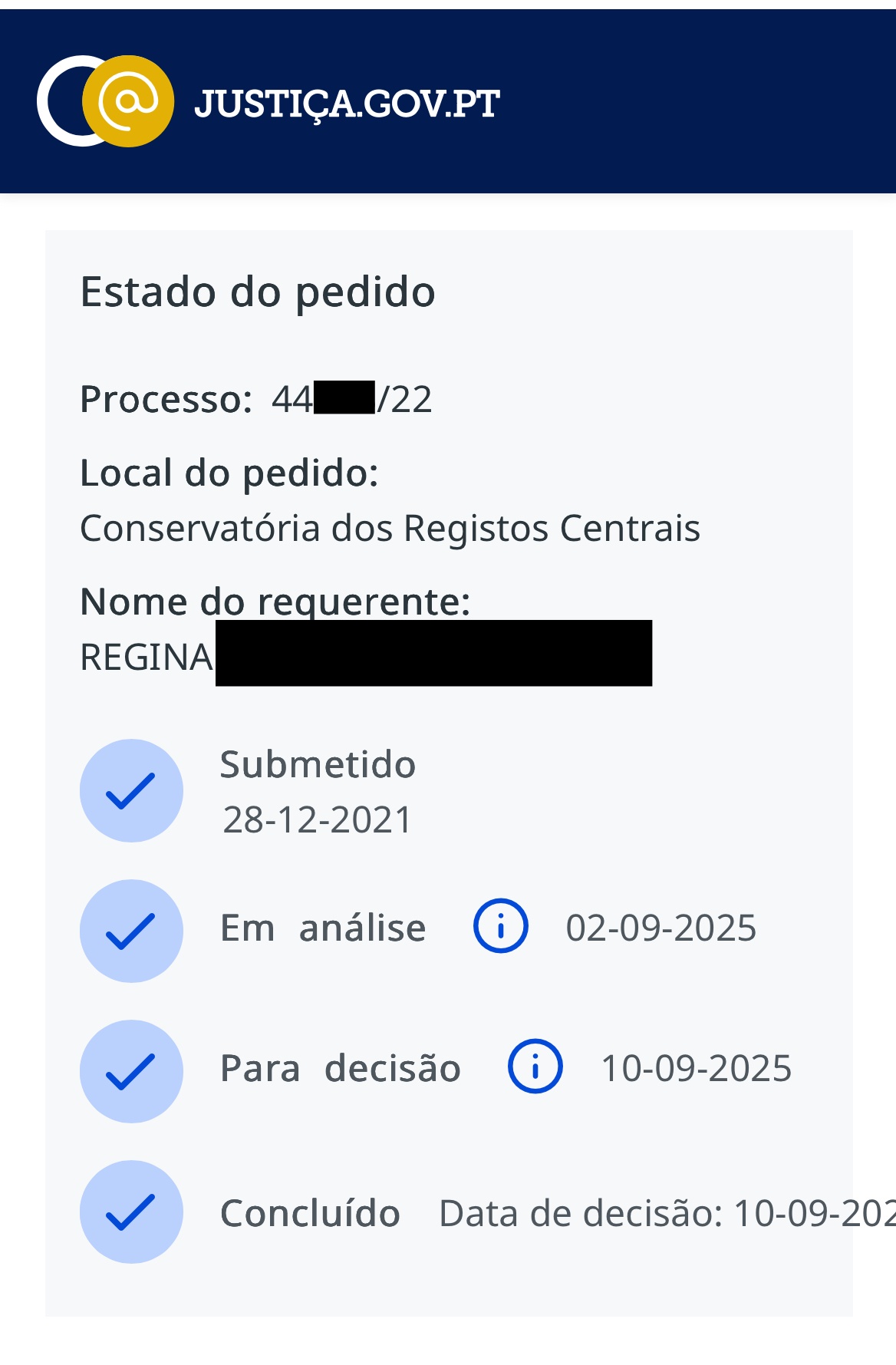
Task: Open the info icon beside Em análise
Action: pos(500,926)
